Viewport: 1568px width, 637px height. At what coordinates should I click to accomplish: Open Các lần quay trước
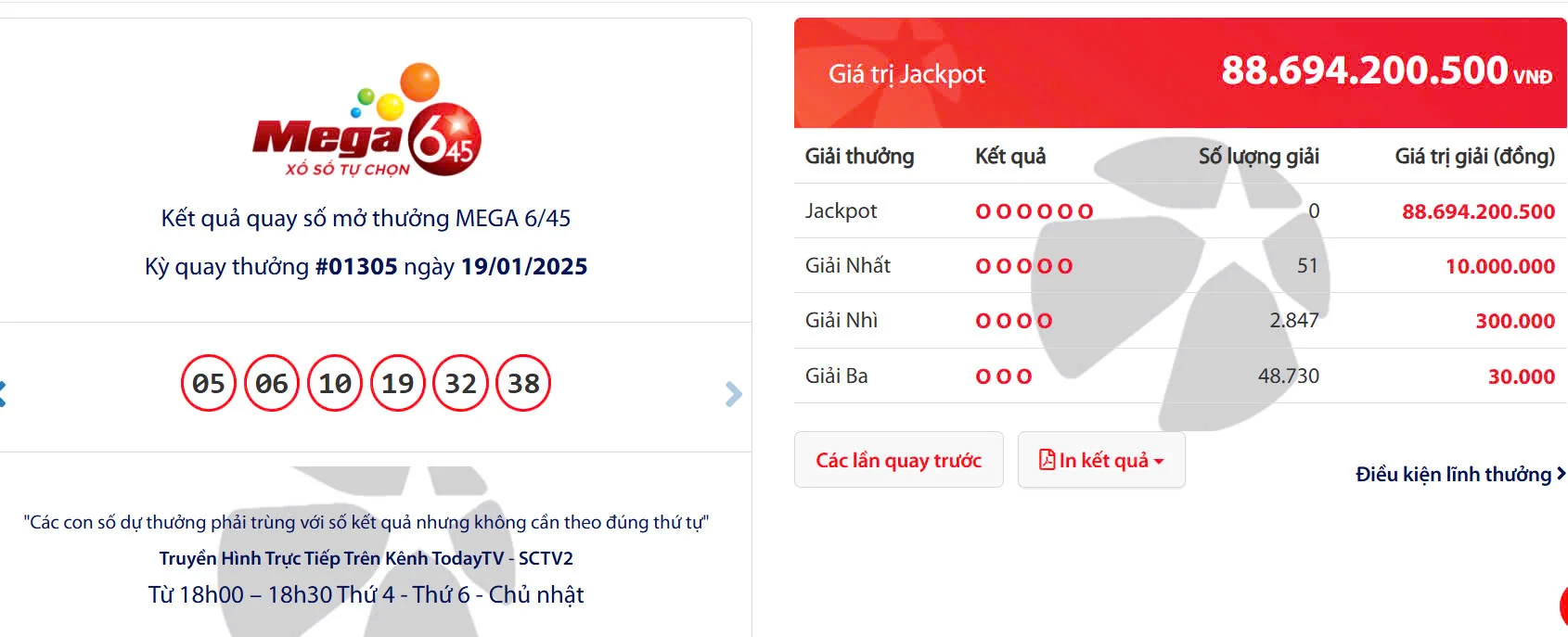[x=898, y=459]
